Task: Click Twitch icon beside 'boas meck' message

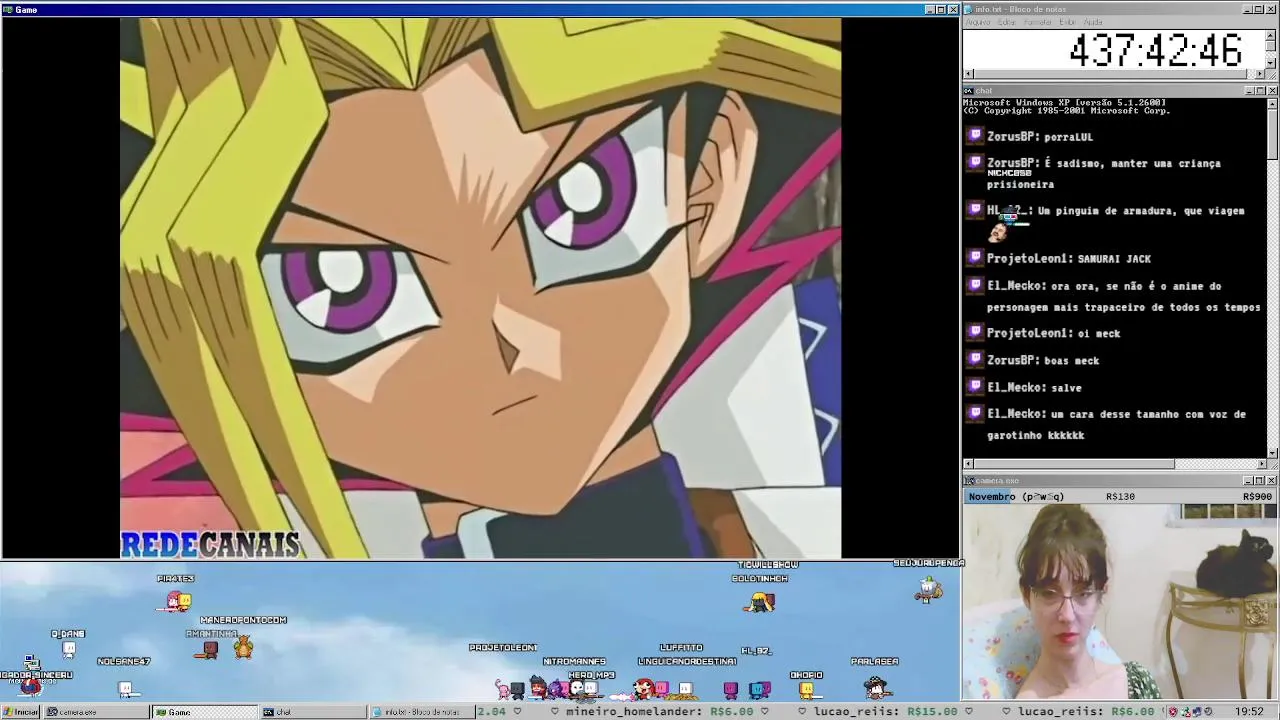Action: click(x=976, y=359)
